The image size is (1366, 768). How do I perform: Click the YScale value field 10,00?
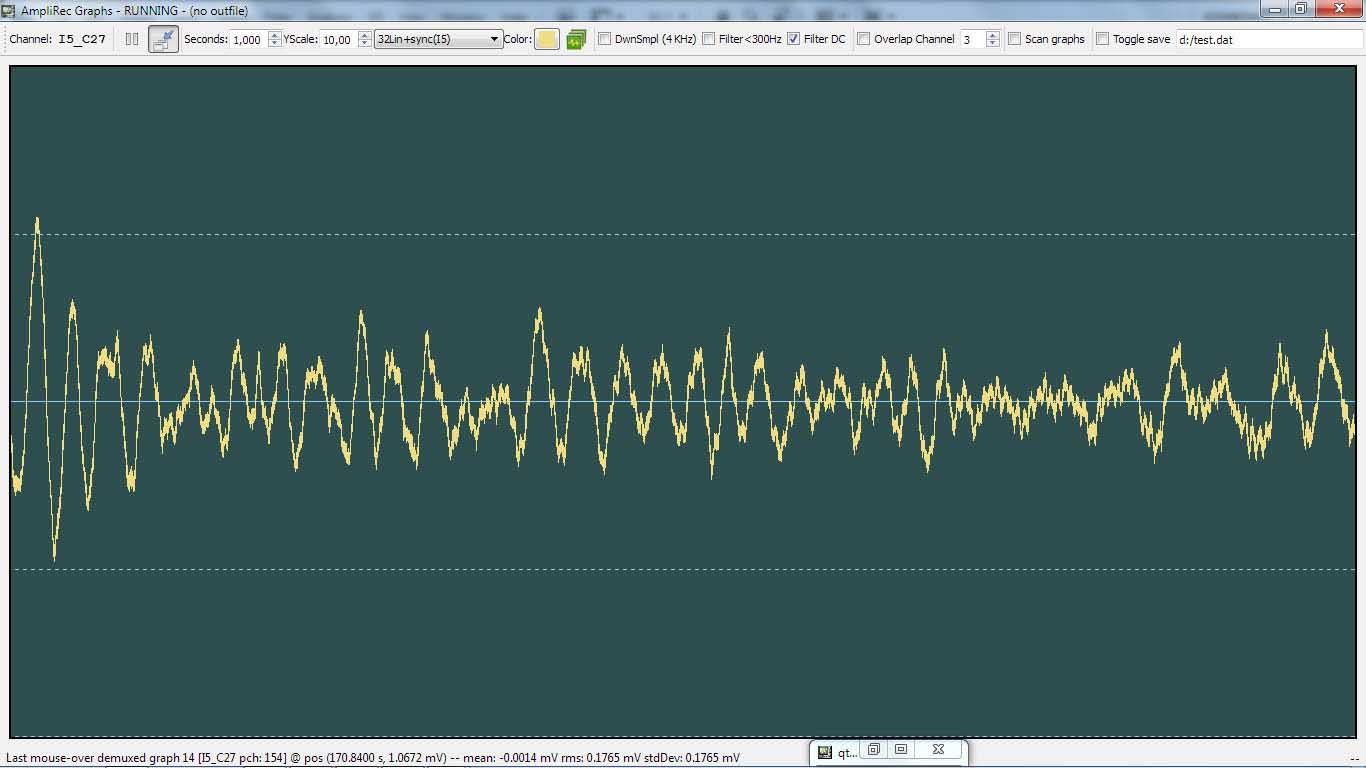click(339, 39)
